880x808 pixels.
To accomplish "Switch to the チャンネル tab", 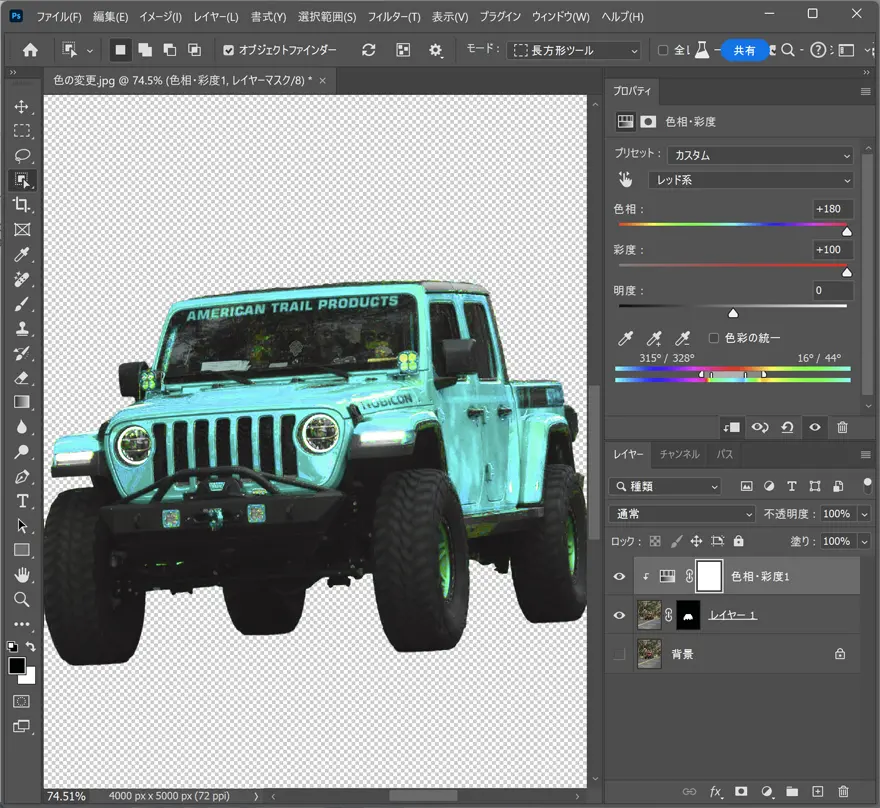I will [x=680, y=454].
